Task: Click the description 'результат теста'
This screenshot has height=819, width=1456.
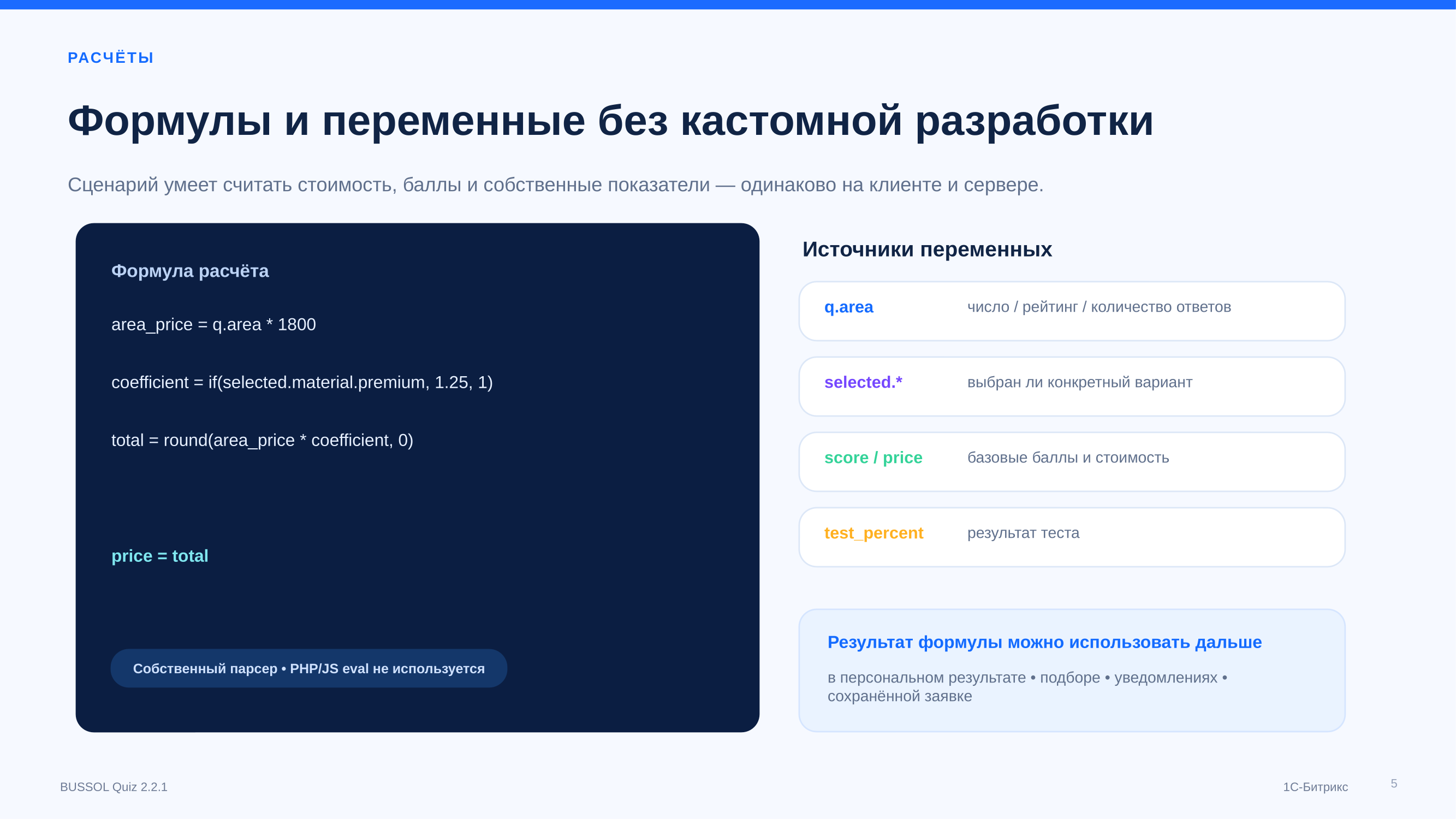Action: 1023,533
